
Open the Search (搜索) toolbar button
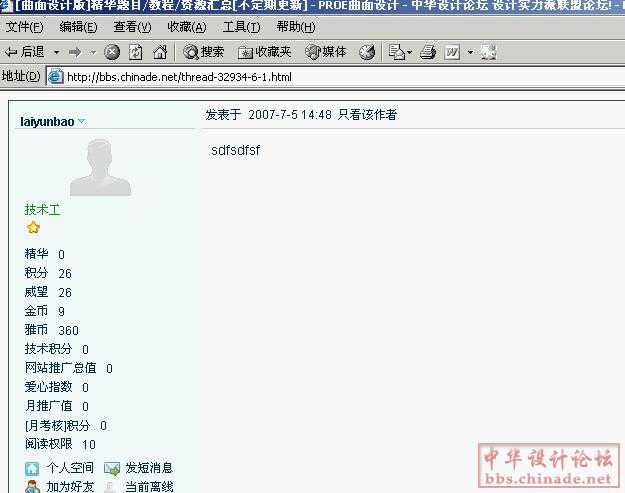[x=203, y=52]
